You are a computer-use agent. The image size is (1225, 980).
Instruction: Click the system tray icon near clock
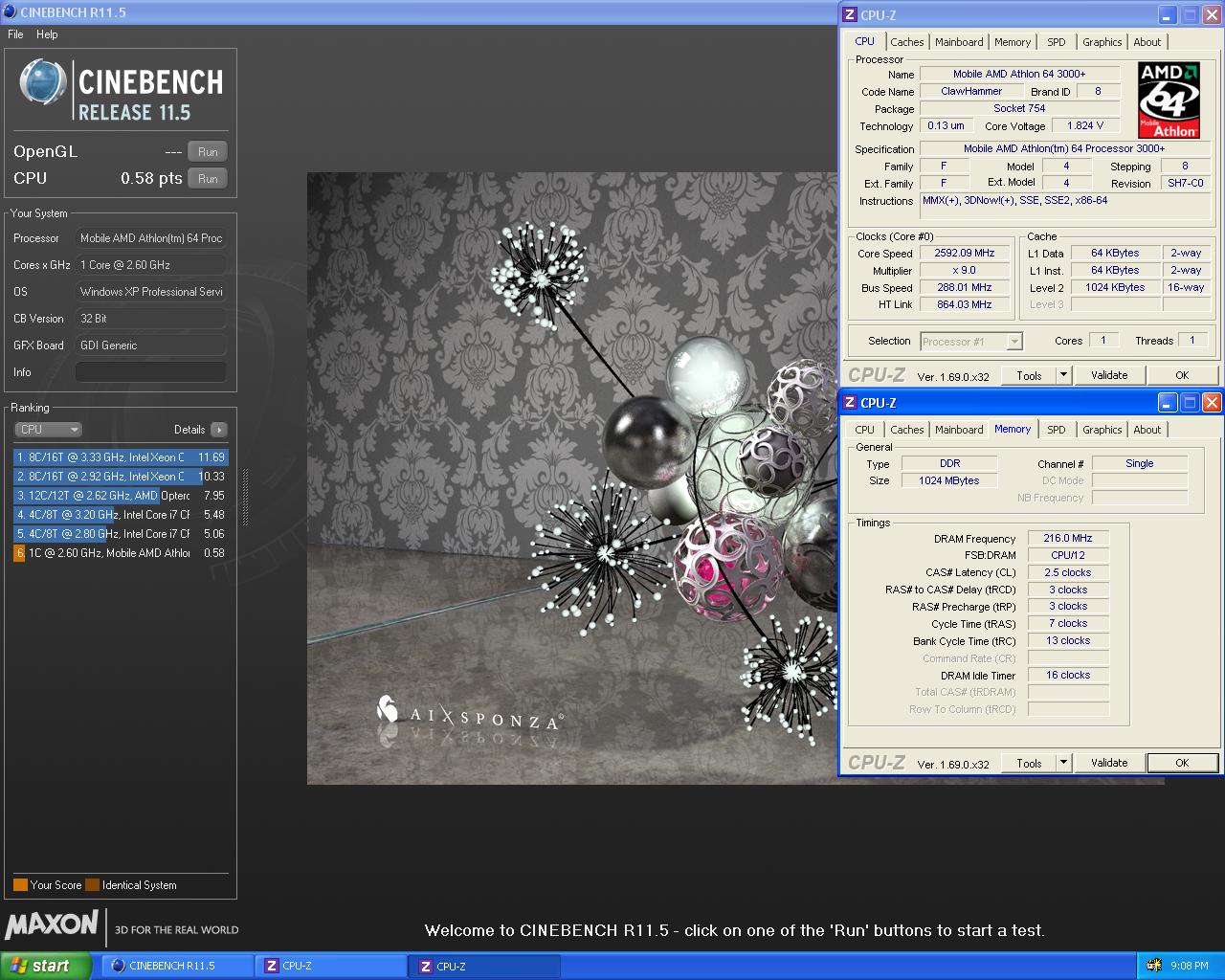click(x=1154, y=966)
